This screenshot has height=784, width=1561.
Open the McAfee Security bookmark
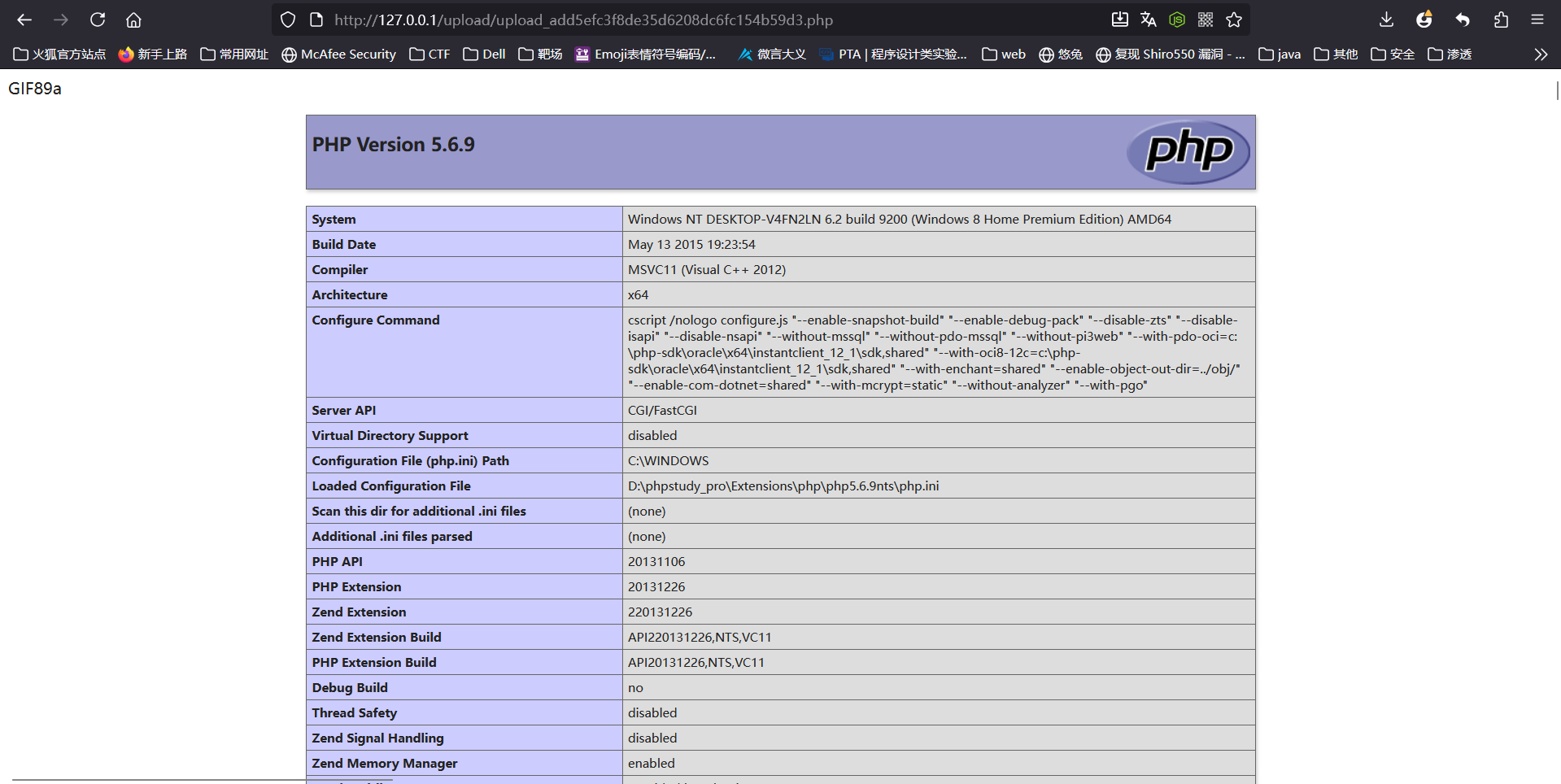click(x=338, y=54)
